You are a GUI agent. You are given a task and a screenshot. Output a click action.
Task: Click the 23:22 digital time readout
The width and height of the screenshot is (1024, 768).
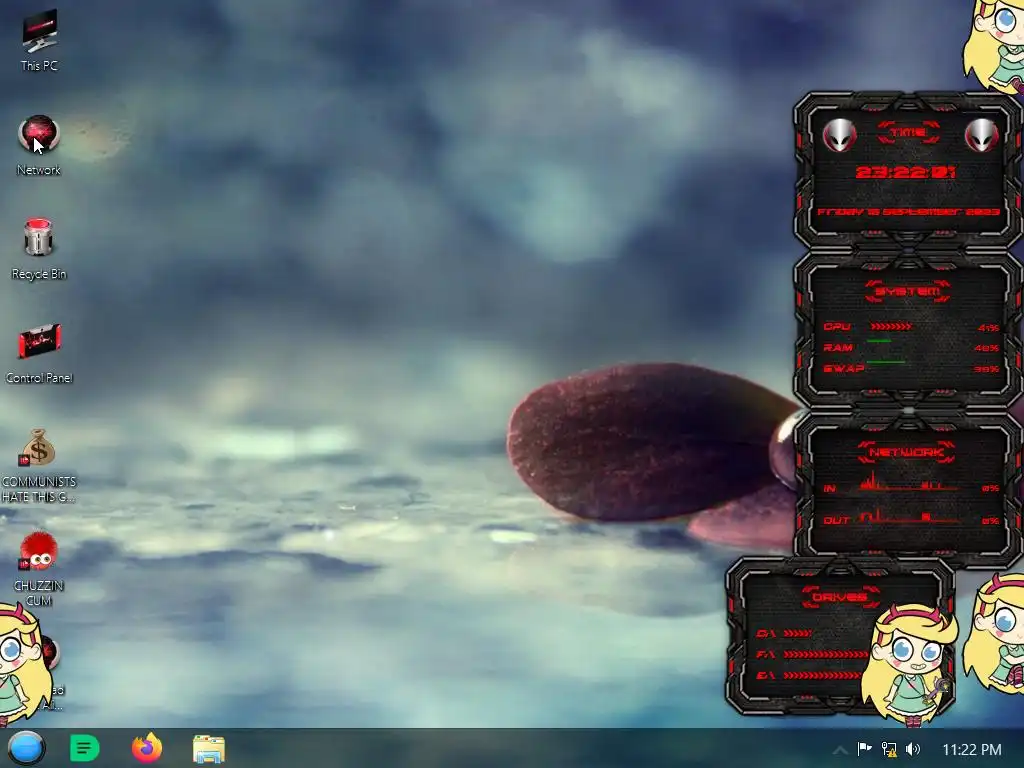coord(906,172)
